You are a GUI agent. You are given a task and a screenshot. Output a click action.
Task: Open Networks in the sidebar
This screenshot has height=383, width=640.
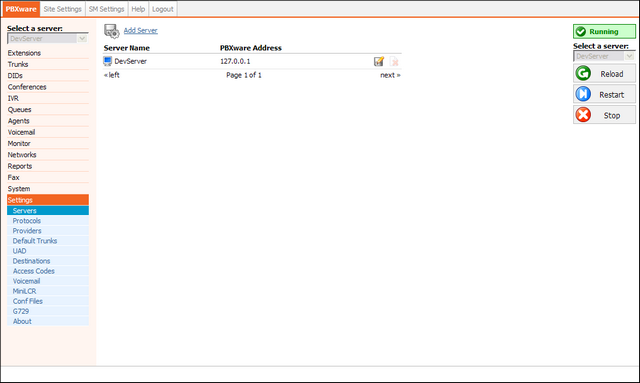[x=48, y=155]
